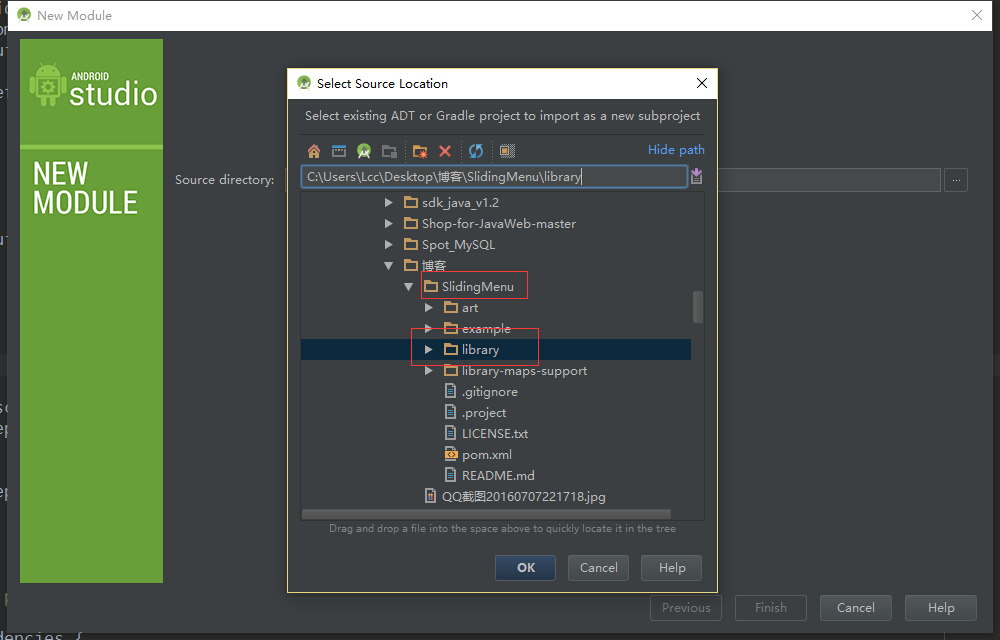Click the tree's horizontal scrollbar
This screenshot has width=1000, height=640.
tap(486, 514)
